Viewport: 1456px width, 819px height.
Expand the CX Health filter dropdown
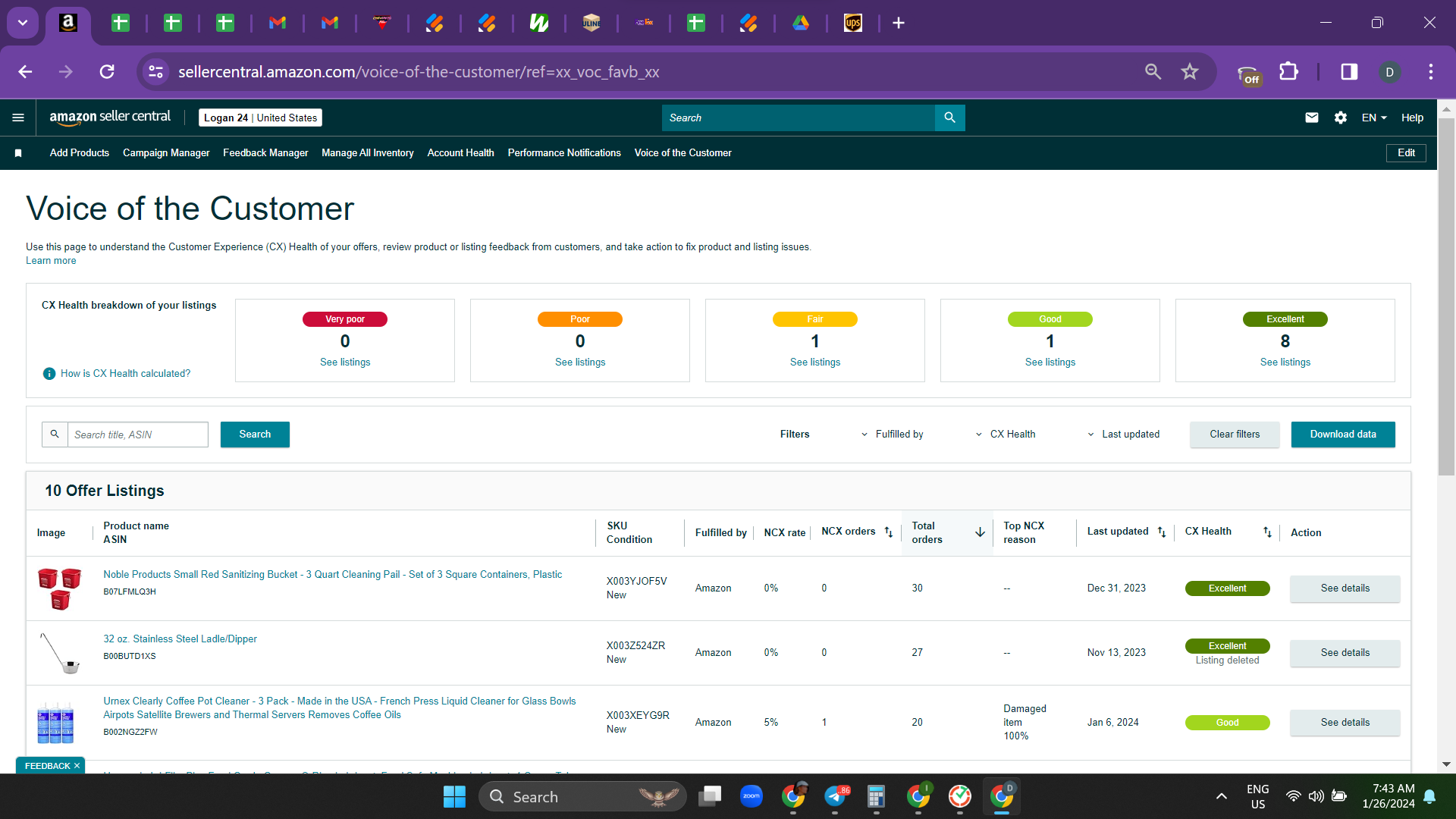point(1006,435)
